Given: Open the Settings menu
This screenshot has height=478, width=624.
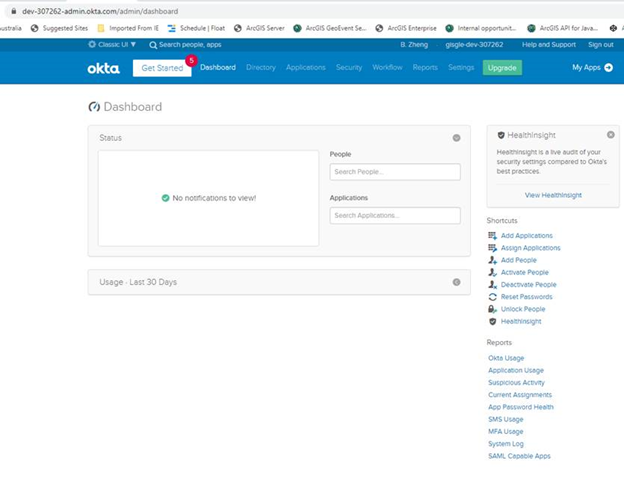Looking at the screenshot, I should (461, 67).
